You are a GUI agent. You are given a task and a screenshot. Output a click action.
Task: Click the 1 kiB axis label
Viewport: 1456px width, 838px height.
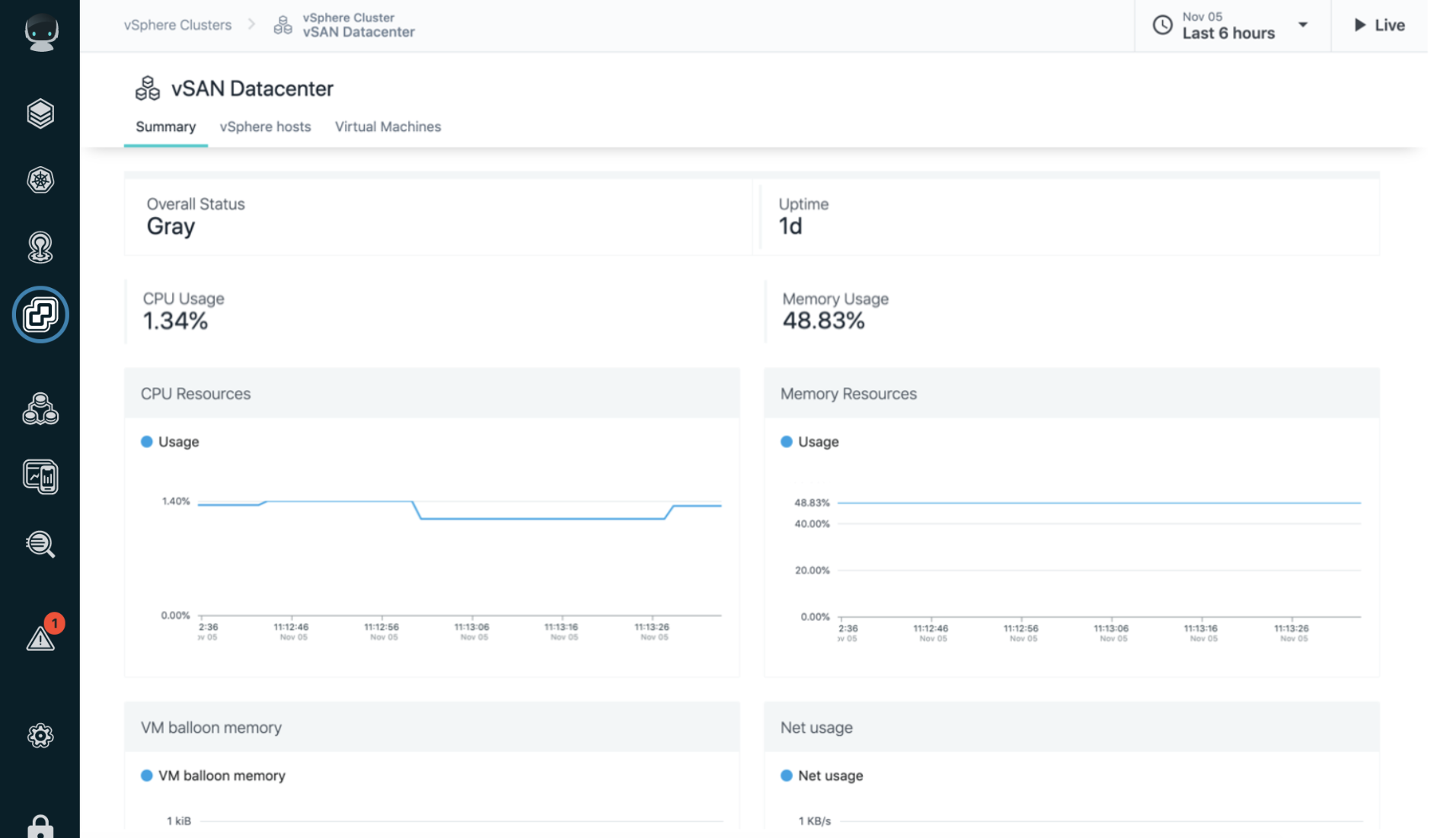179,821
